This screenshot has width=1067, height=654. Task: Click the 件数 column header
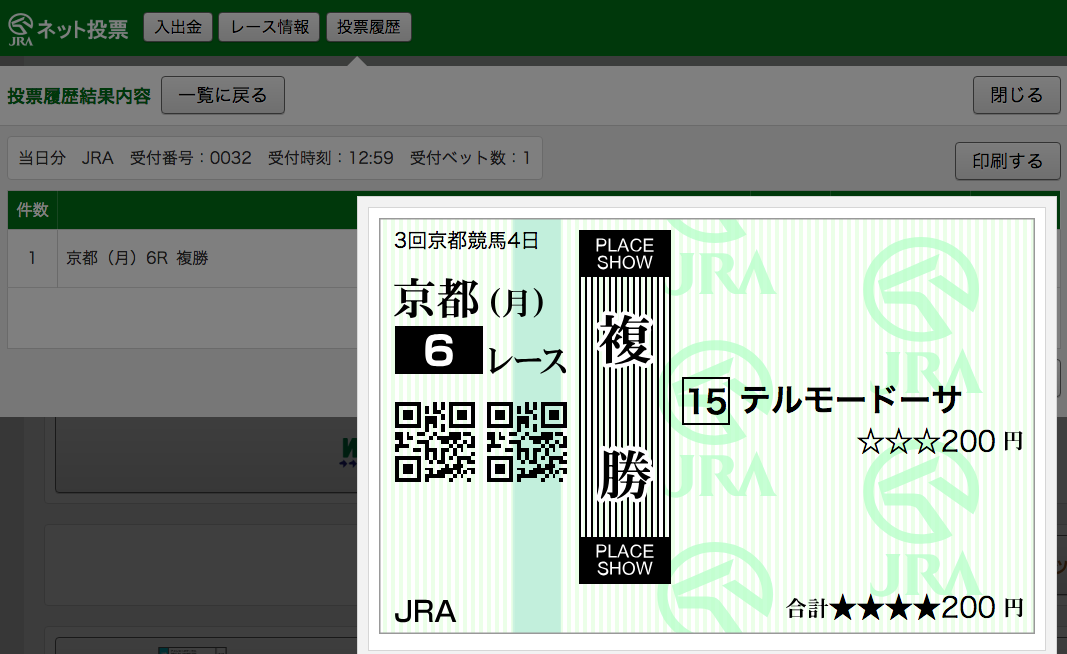(x=32, y=210)
